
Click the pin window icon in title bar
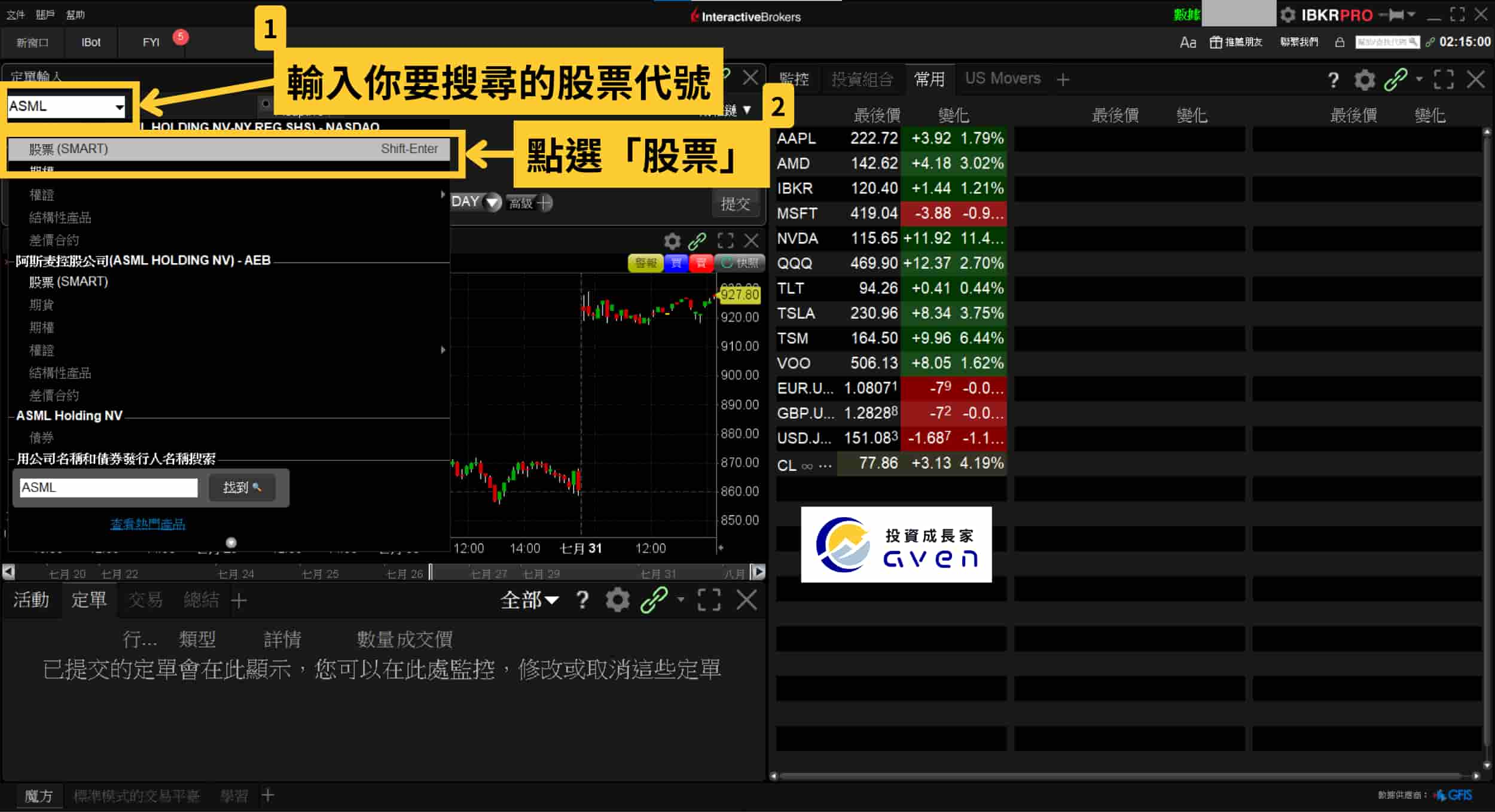(x=1392, y=15)
